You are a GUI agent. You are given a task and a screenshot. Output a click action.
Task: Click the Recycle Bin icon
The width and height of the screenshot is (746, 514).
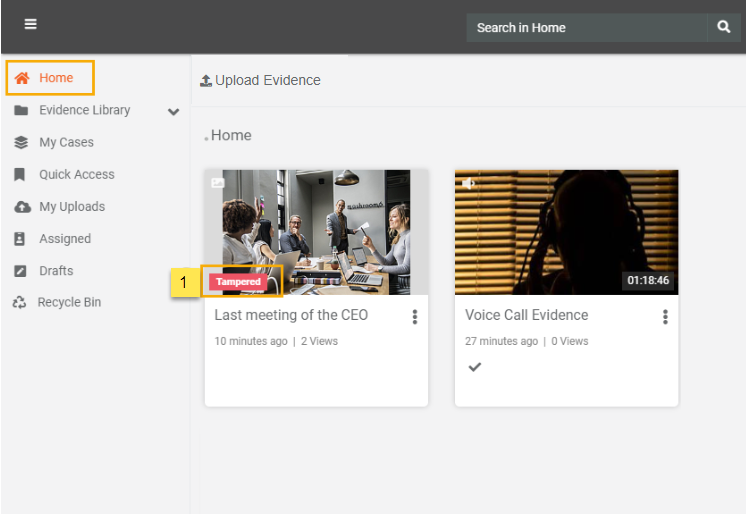tap(20, 303)
